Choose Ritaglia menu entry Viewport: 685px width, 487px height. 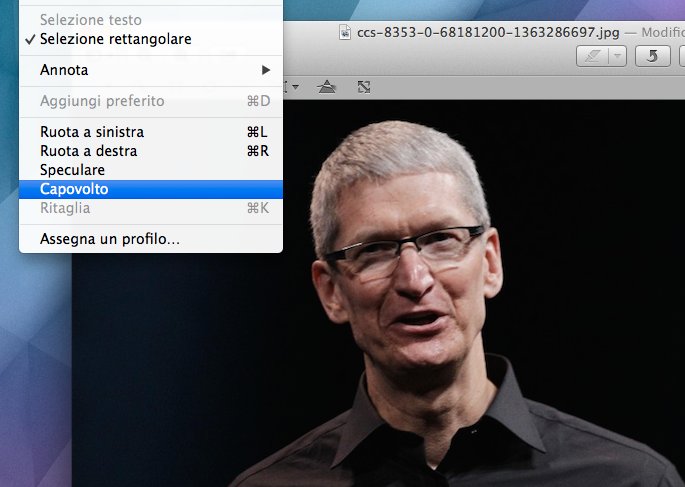(151, 208)
